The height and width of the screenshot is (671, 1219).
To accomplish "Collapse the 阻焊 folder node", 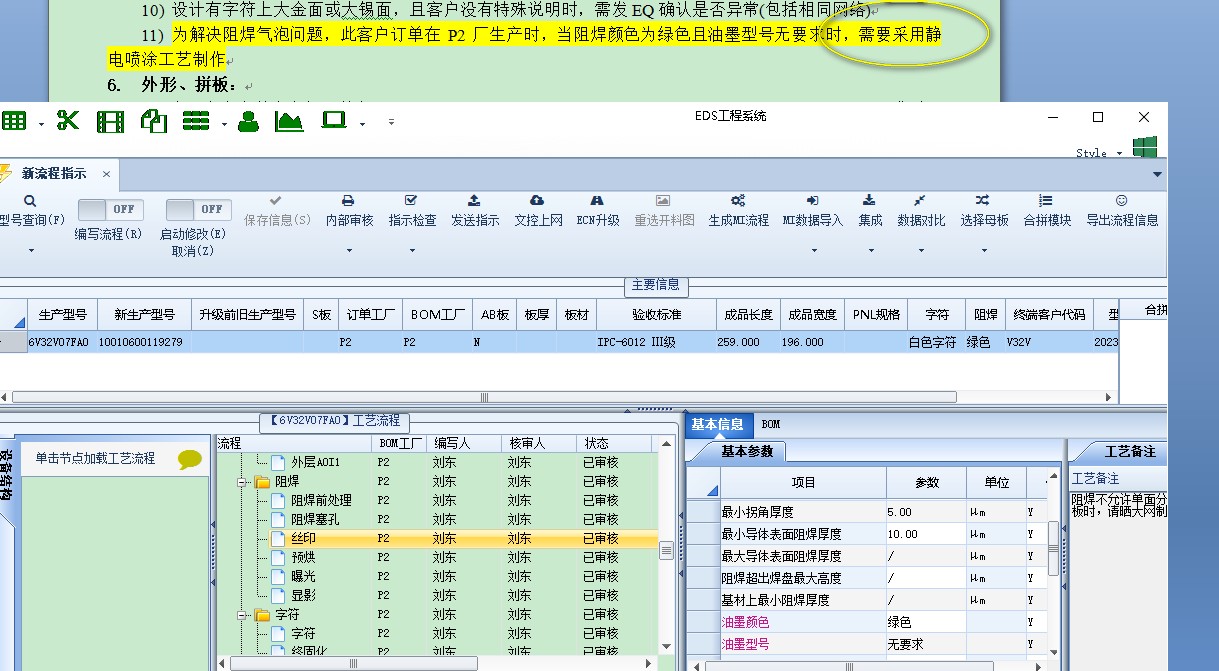I will (x=242, y=481).
